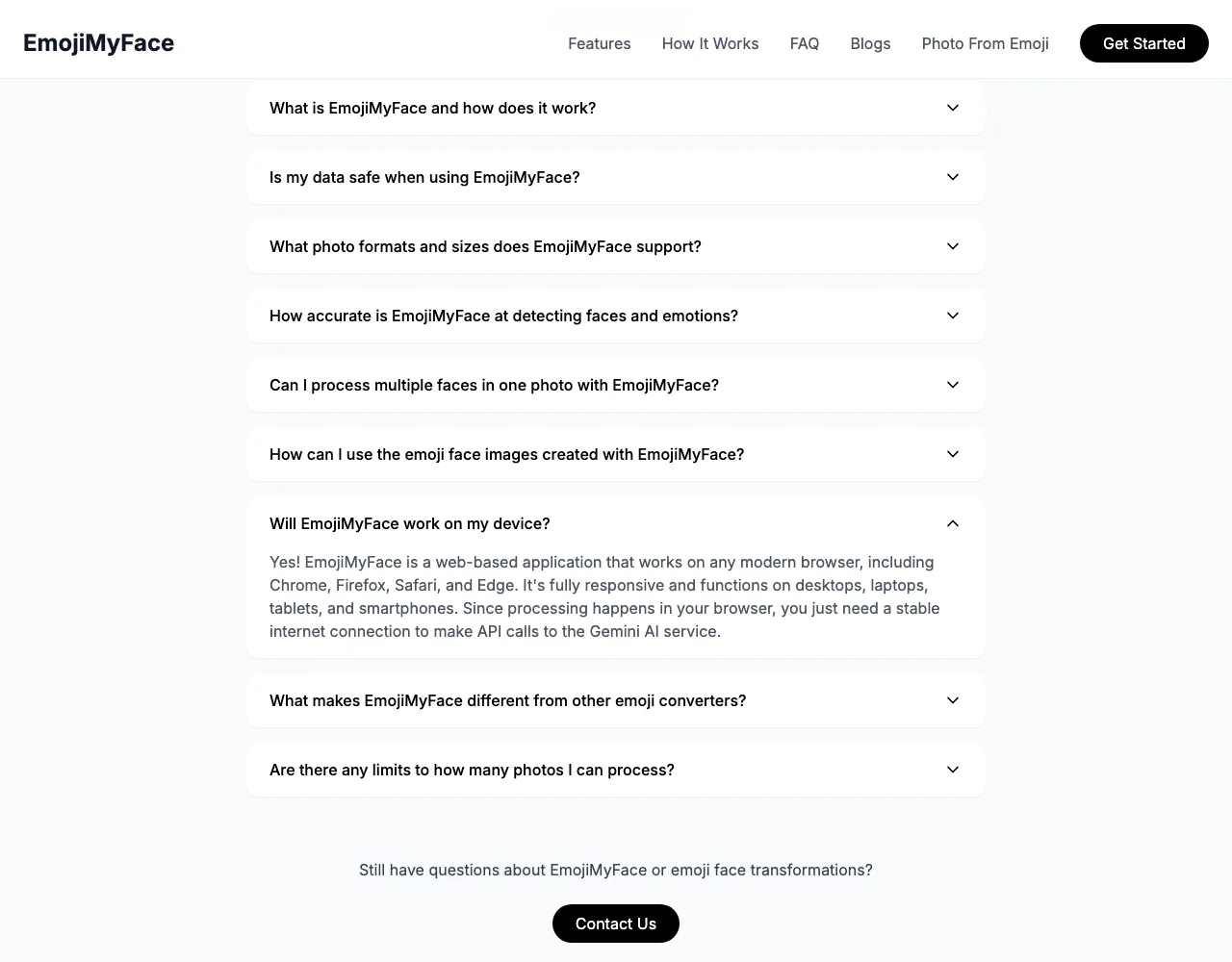Click the Get Started button
This screenshot has width=1232, height=962.
tap(1144, 43)
